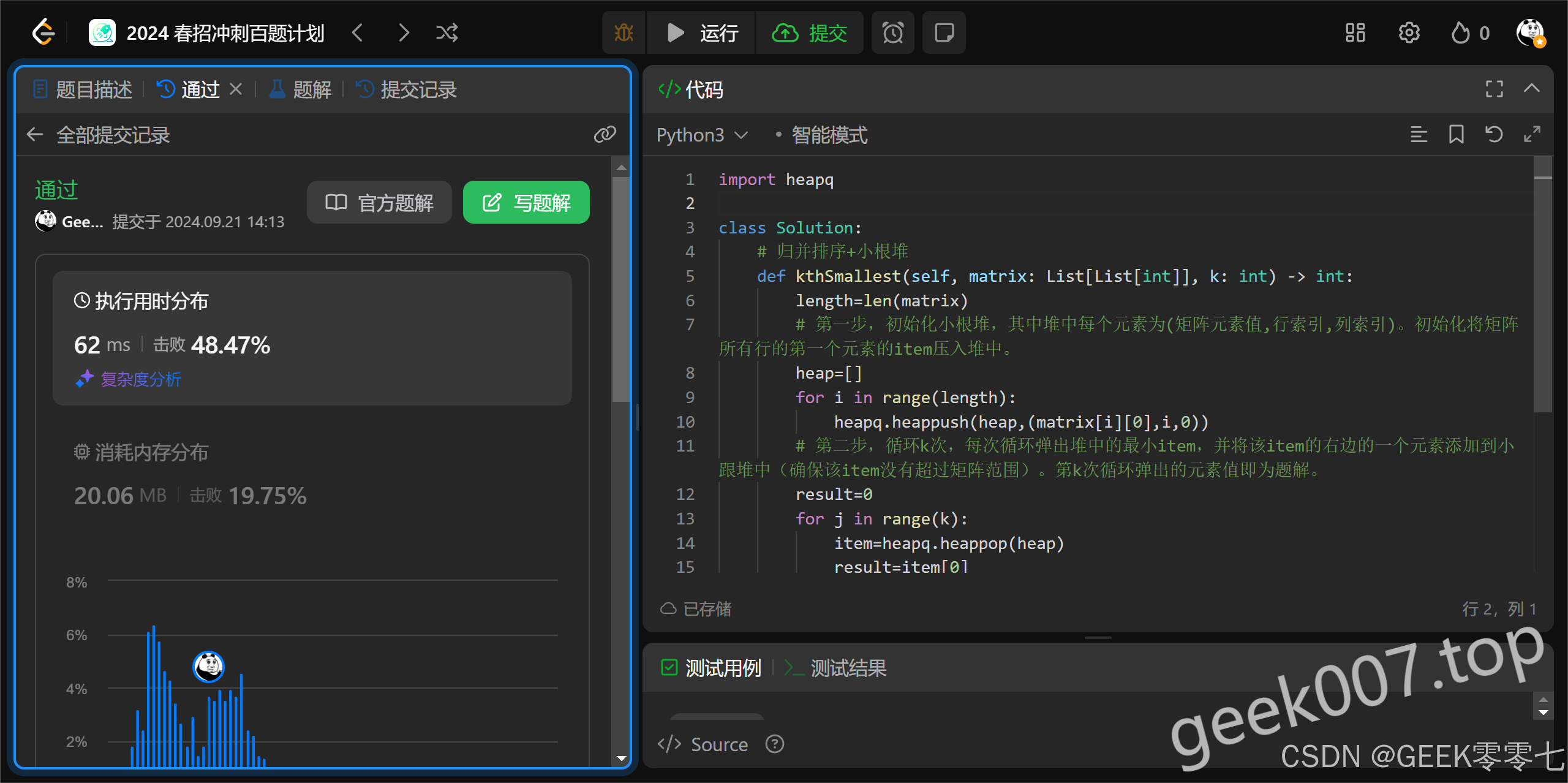Open the layout grid icon
Image resolution: width=1568 pixels, height=783 pixels.
pos(1355,32)
